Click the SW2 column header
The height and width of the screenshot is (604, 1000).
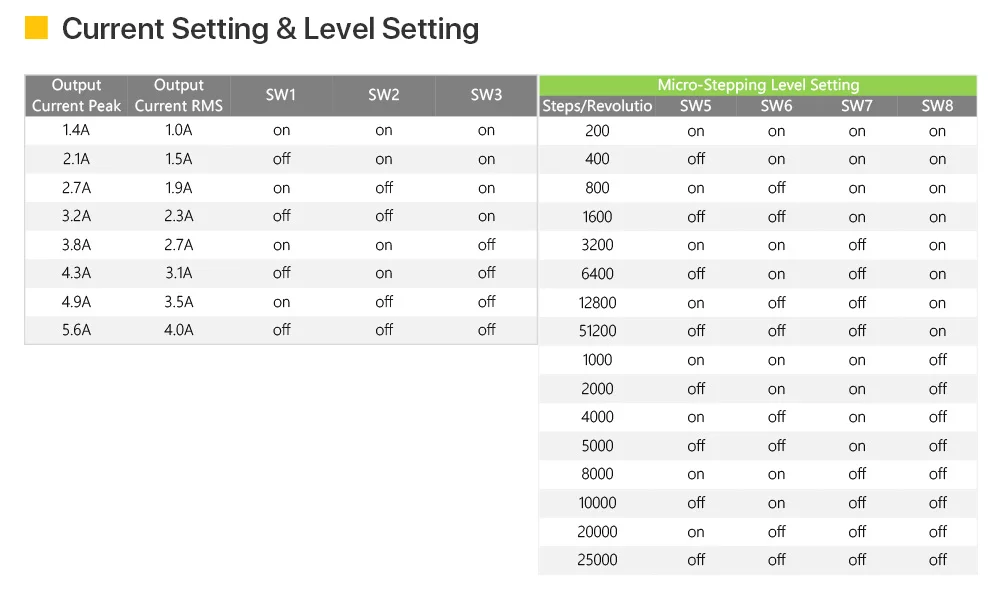383,95
